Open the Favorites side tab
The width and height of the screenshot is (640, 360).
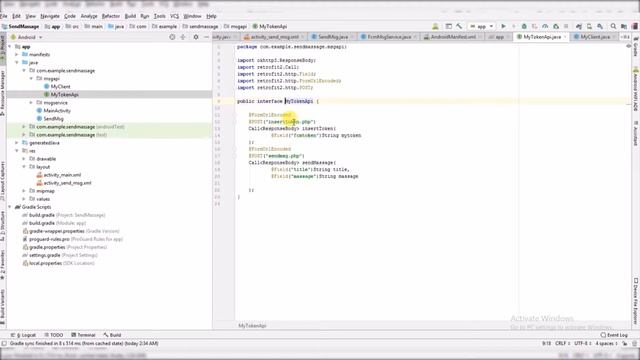click(x=3, y=265)
